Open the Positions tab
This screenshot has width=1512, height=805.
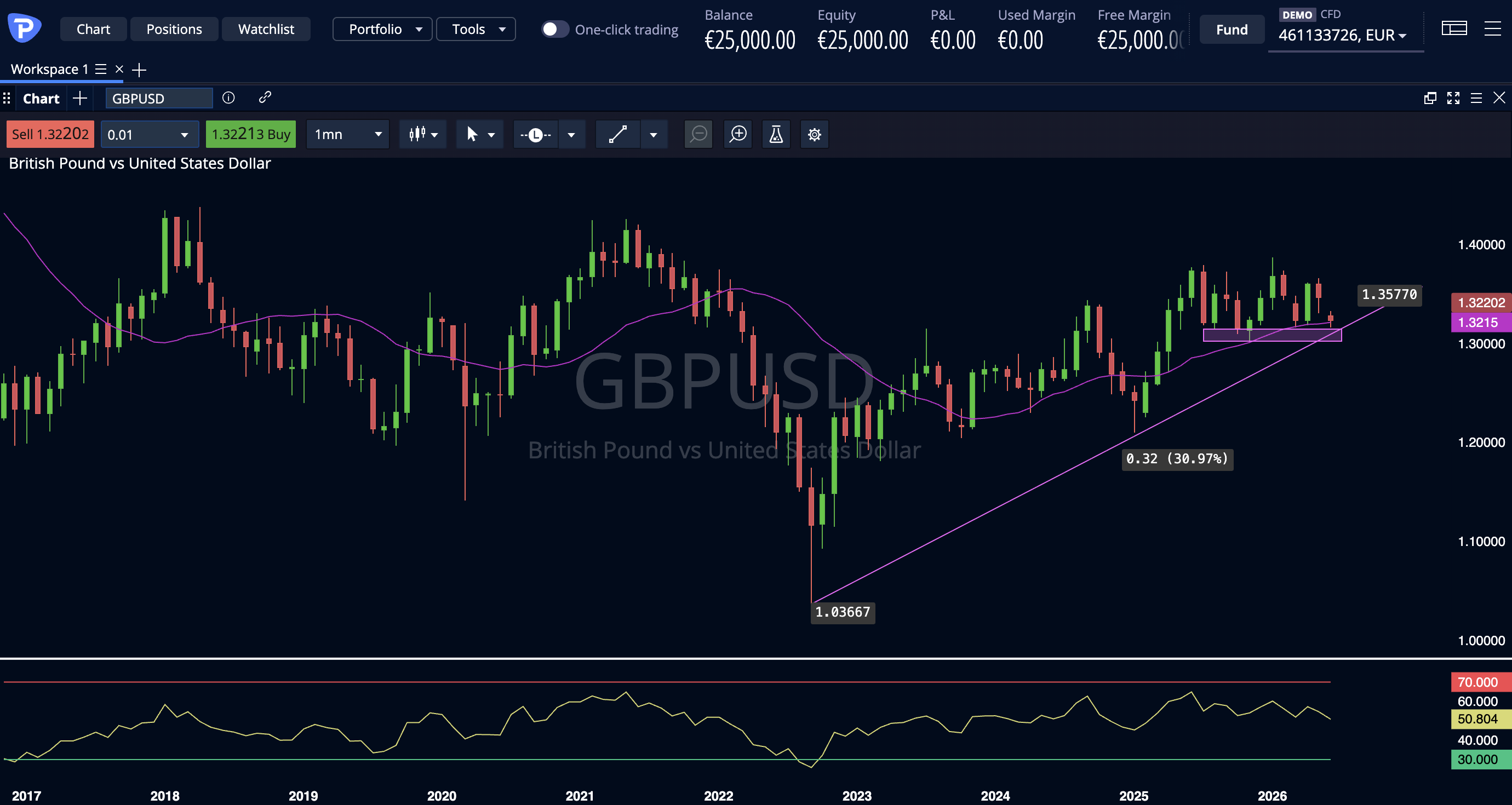(x=174, y=28)
